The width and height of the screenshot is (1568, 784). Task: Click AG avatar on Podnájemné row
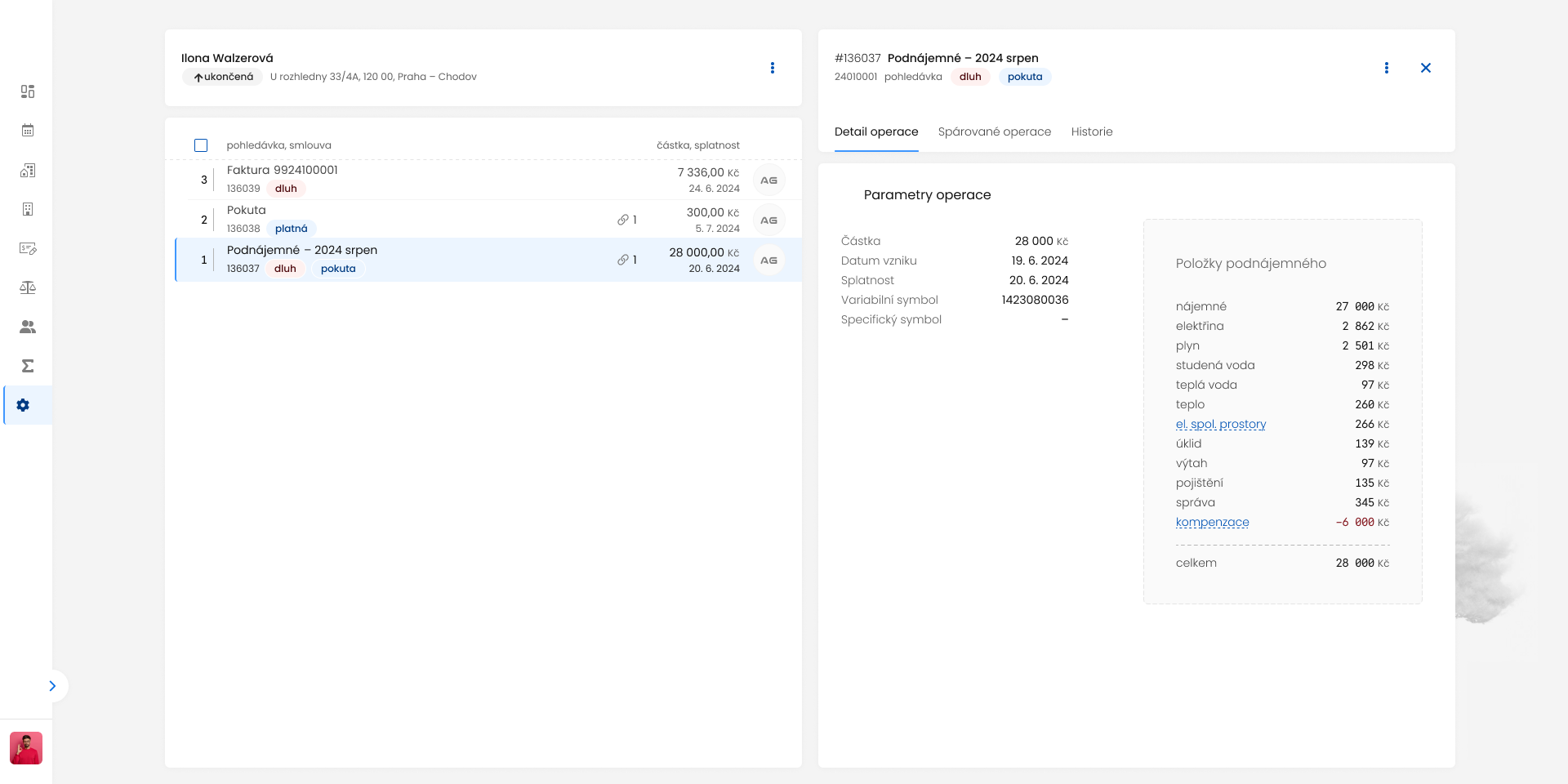[x=768, y=260]
